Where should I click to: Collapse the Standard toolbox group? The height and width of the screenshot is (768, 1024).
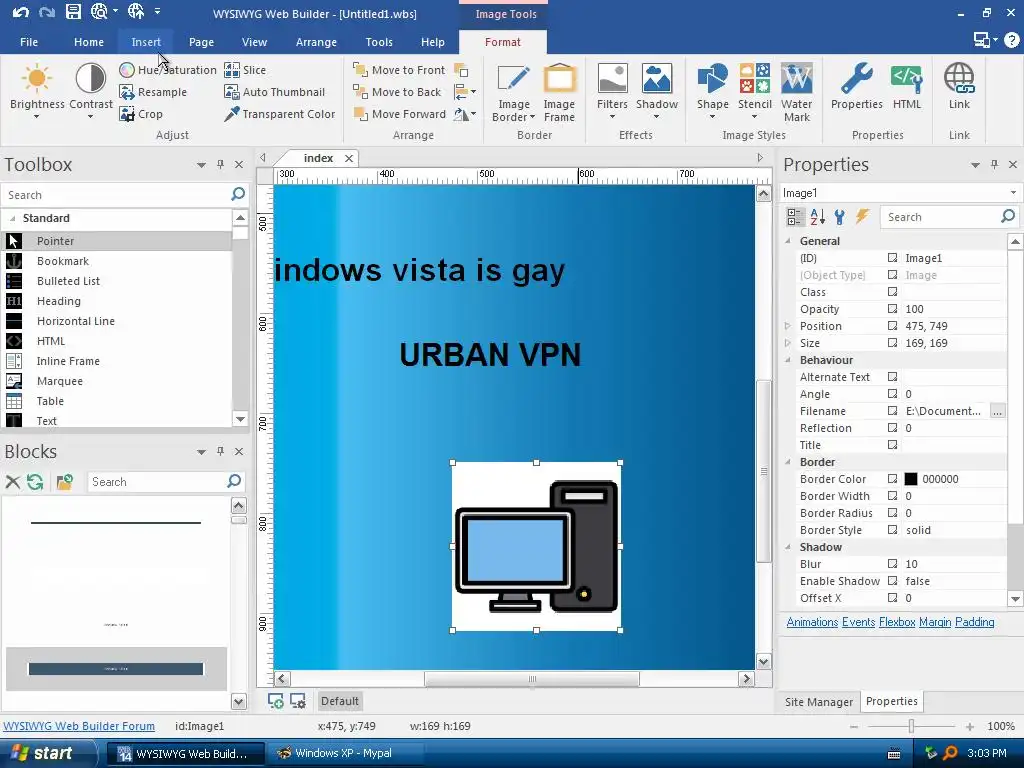(x=12, y=218)
